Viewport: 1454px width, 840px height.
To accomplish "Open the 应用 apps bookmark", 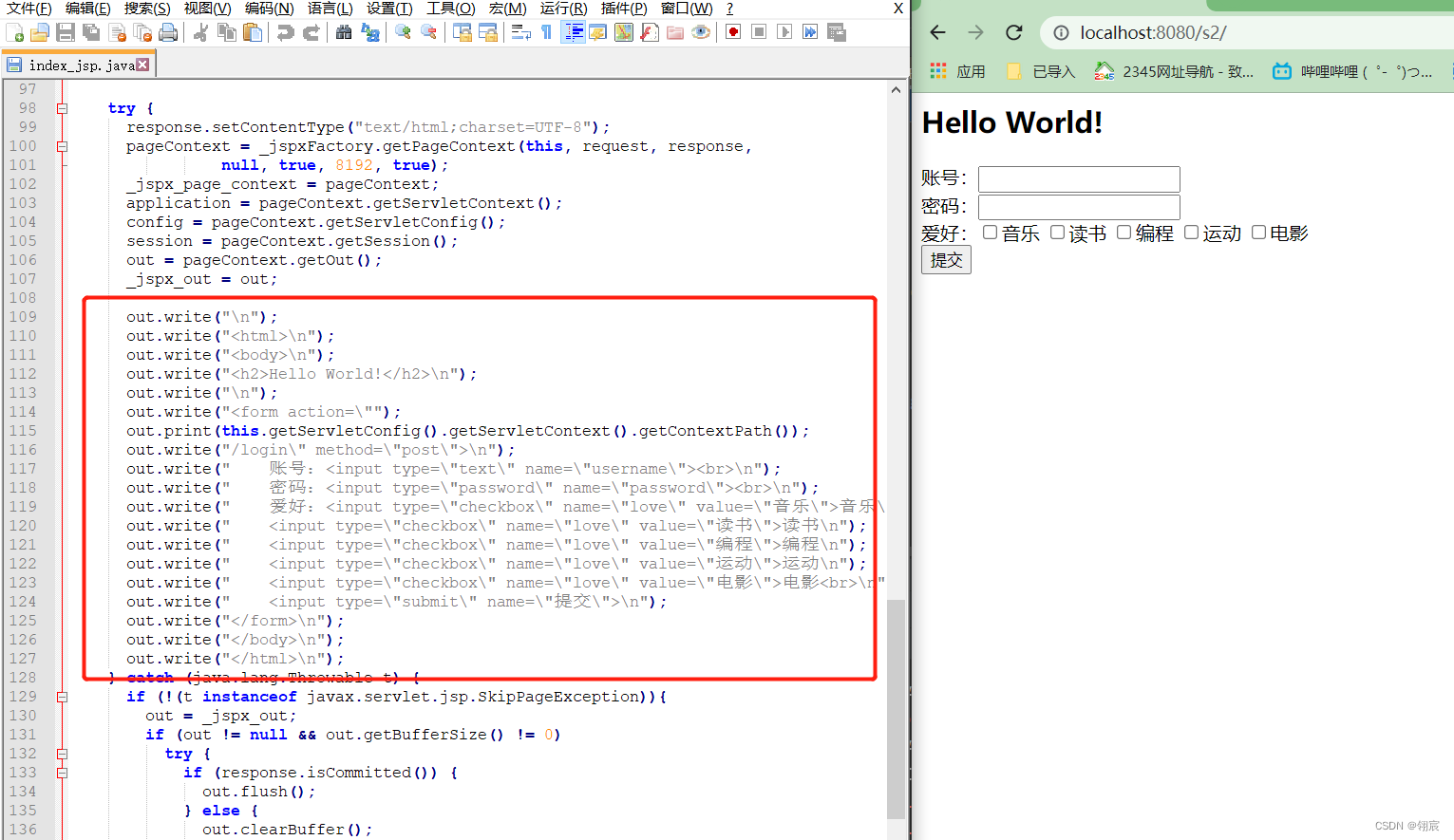I will point(957,71).
